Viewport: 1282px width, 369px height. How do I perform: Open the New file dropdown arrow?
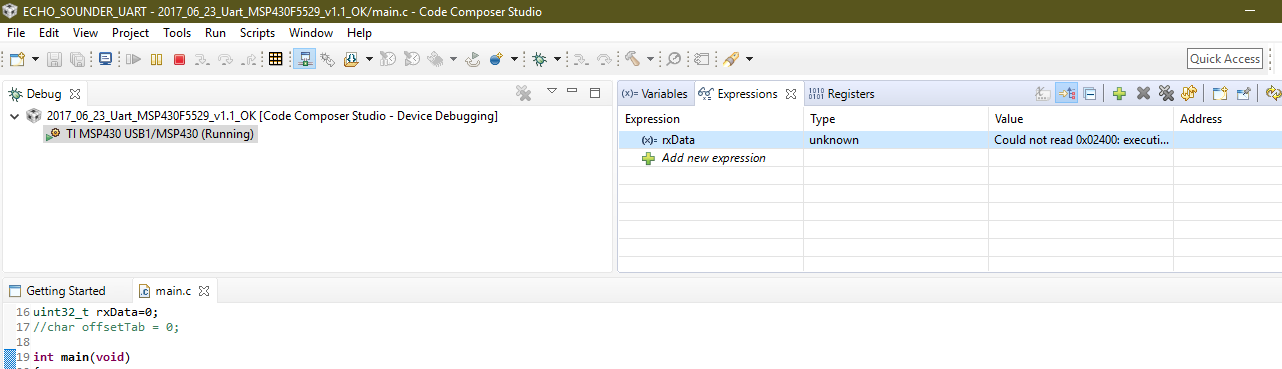coord(35,59)
